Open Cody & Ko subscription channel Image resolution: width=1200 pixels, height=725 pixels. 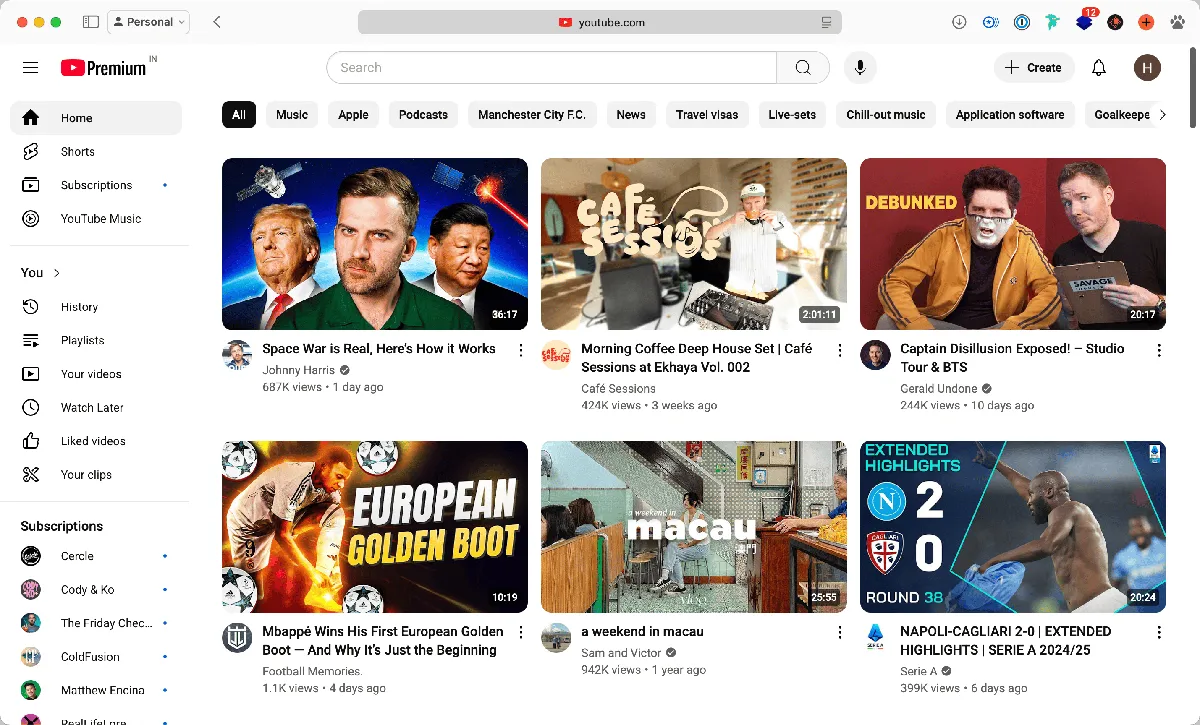pos(96,590)
